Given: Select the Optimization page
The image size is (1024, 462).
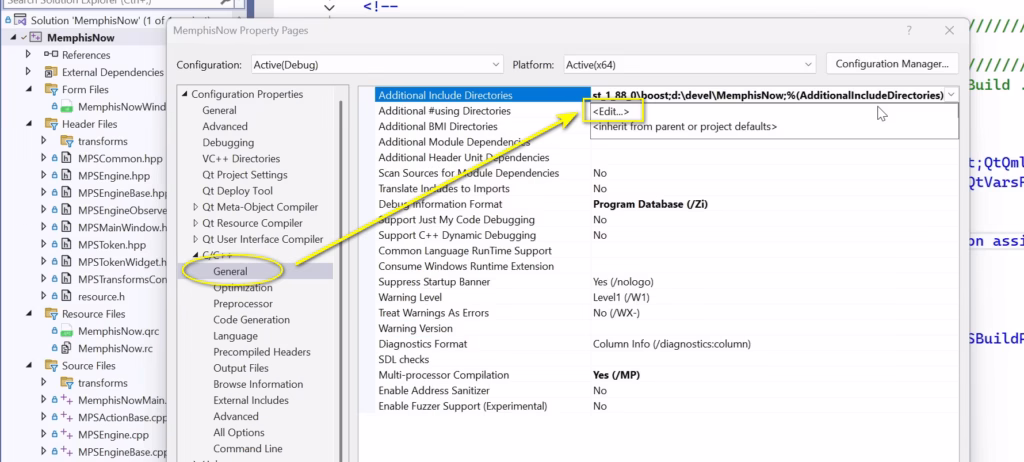Looking at the screenshot, I should tap(243, 288).
